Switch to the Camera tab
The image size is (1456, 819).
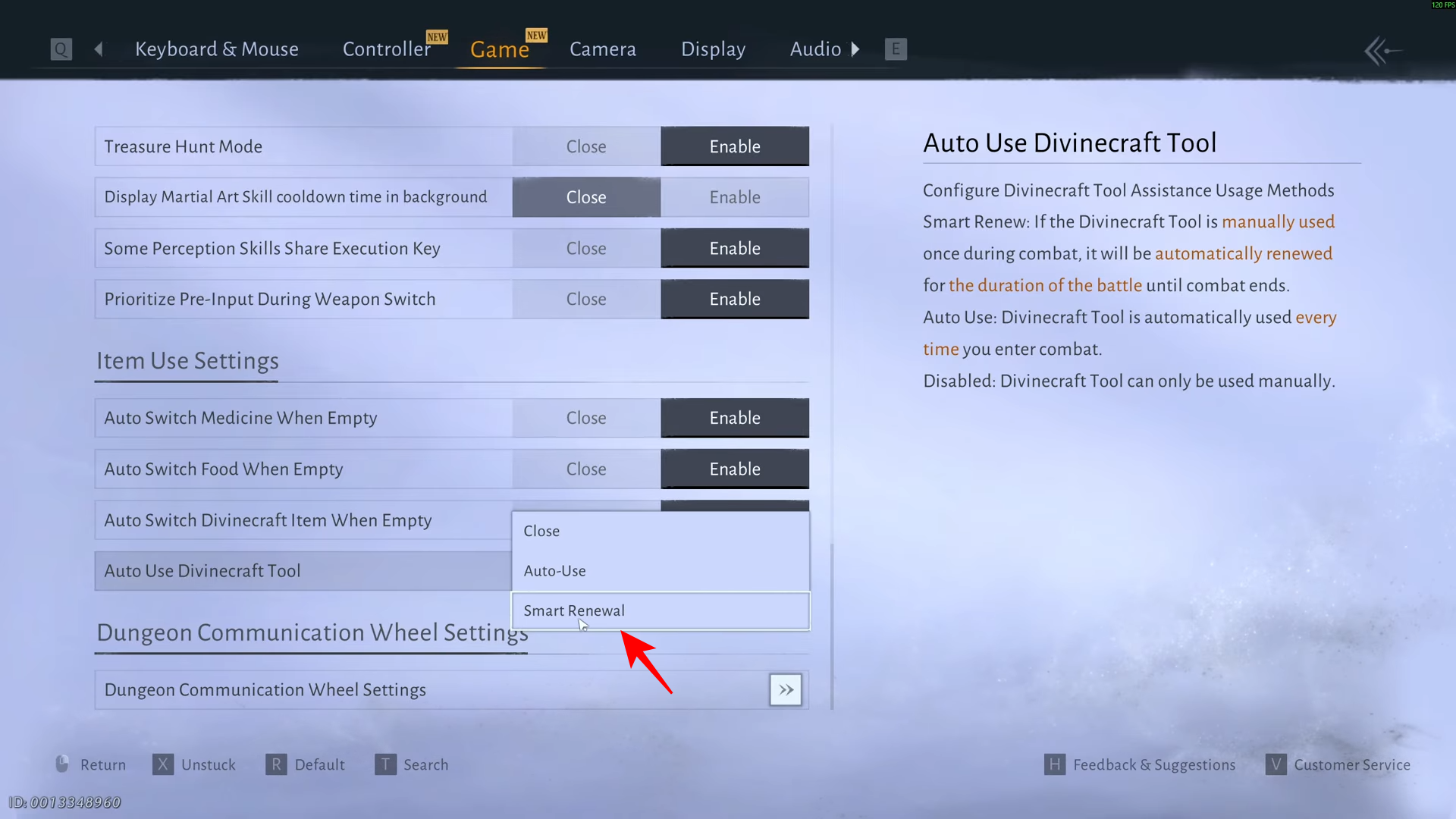[603, 49]
